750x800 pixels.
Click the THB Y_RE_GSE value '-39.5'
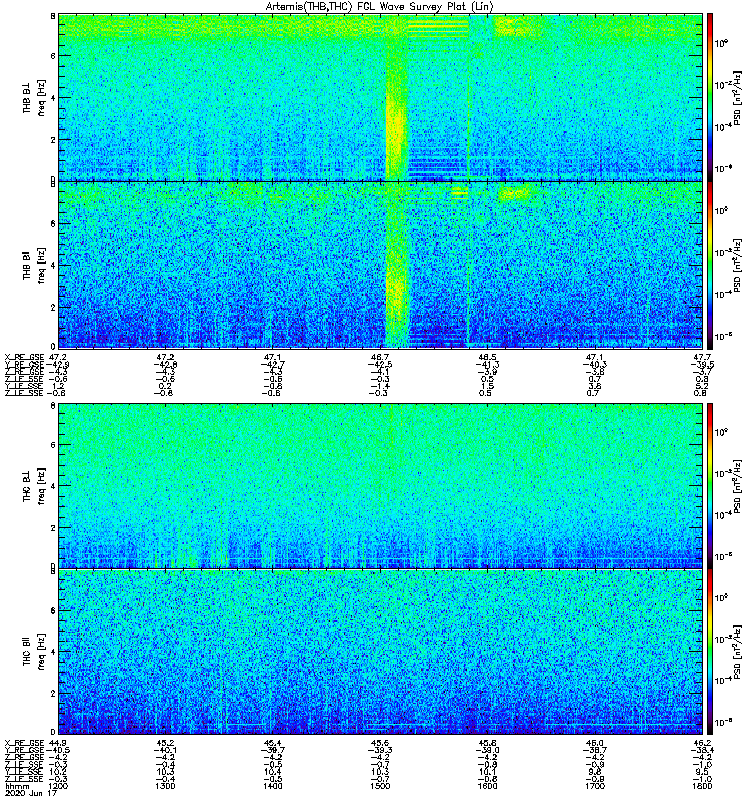click(703, 364)
